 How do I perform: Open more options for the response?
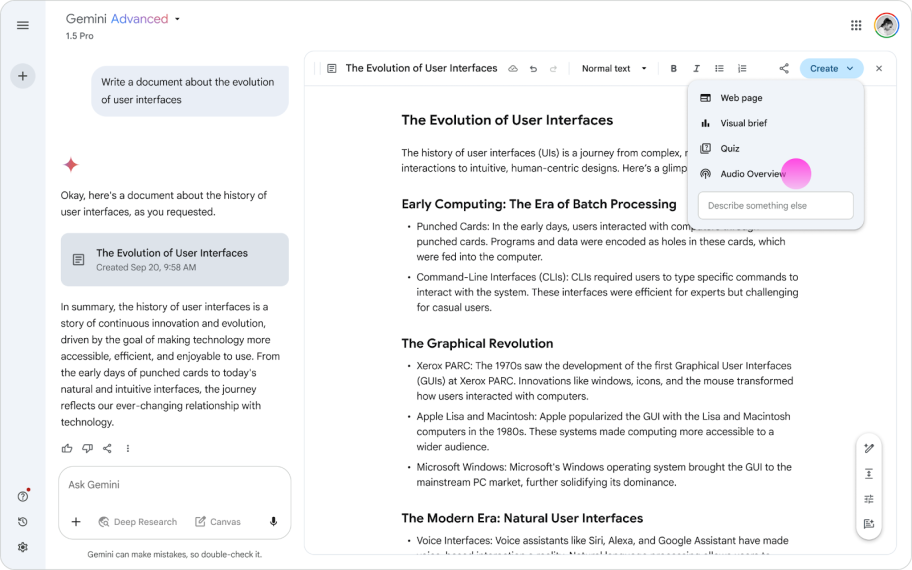tap(127, 448)
